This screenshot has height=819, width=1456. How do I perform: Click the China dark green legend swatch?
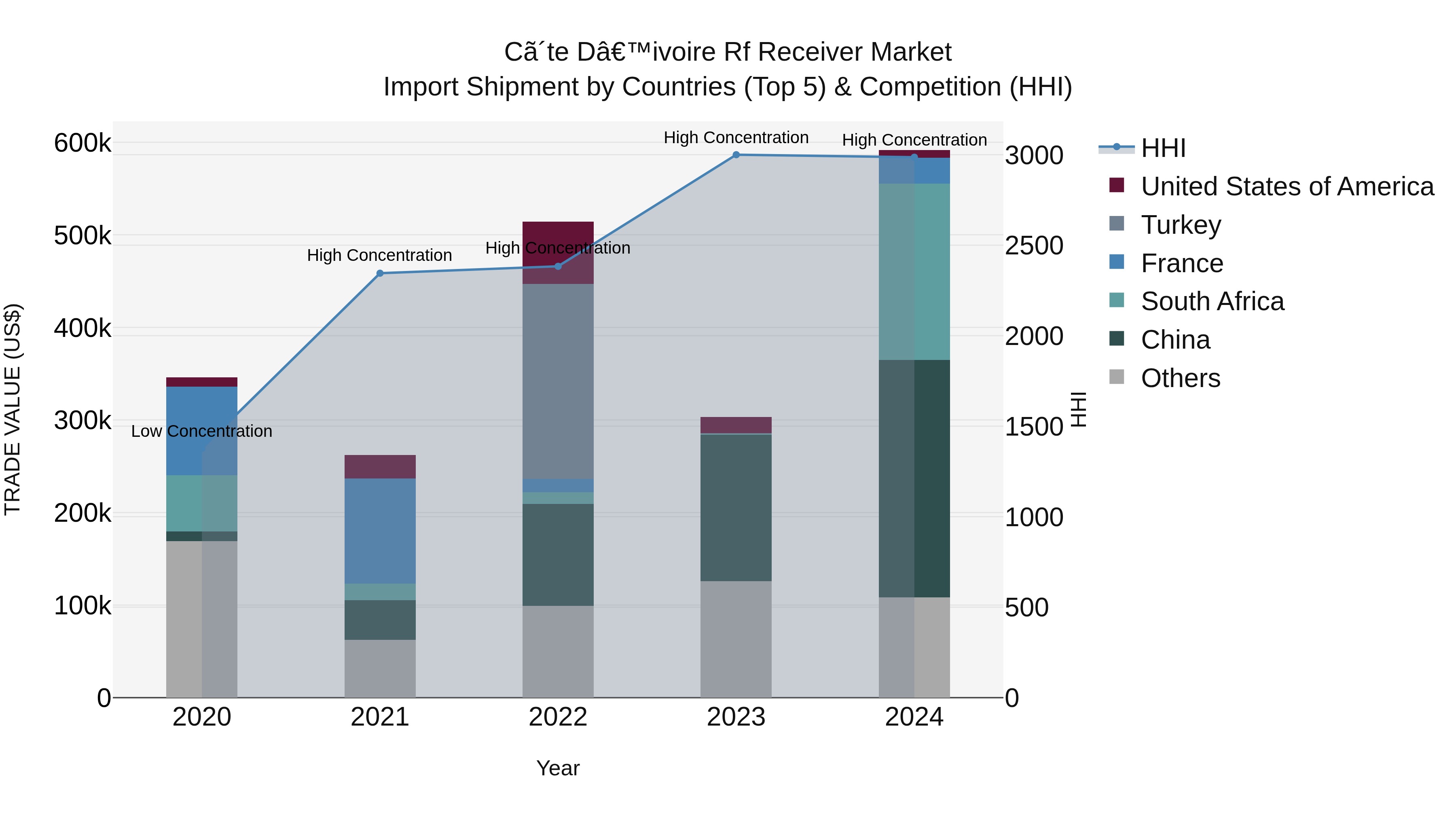(x=1116, y=339)
